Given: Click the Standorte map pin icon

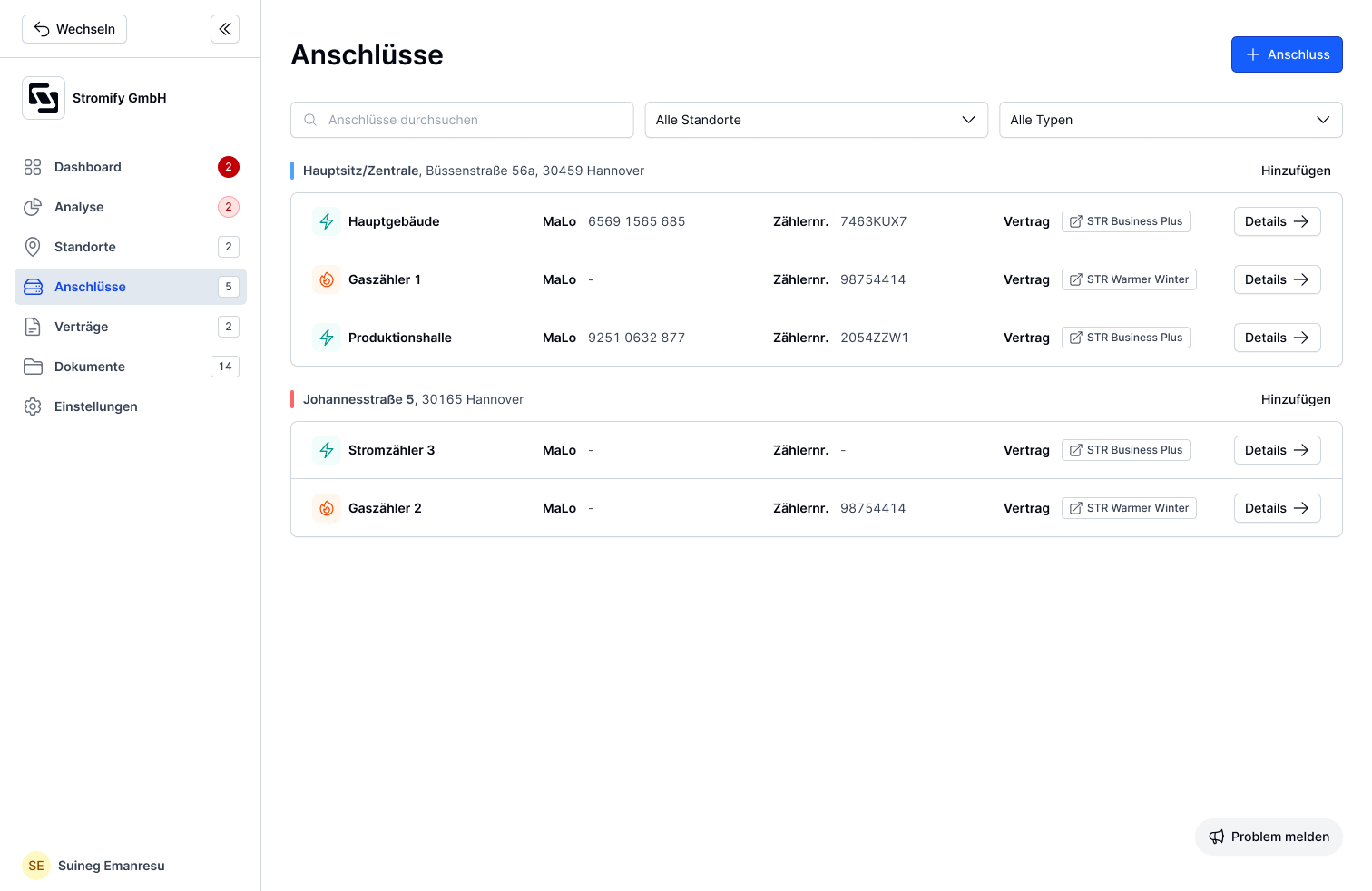Looking at the screenshot, I should (33, 247).
